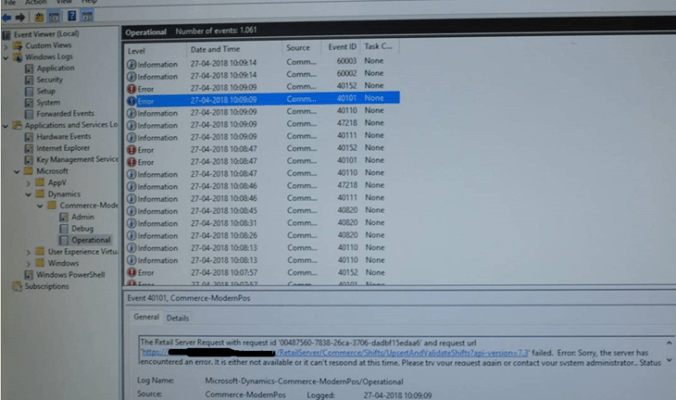Click the Up One Level toolbar icon
Image resolution: width=676 pixels, height=400 pixels.
point(38,17)
